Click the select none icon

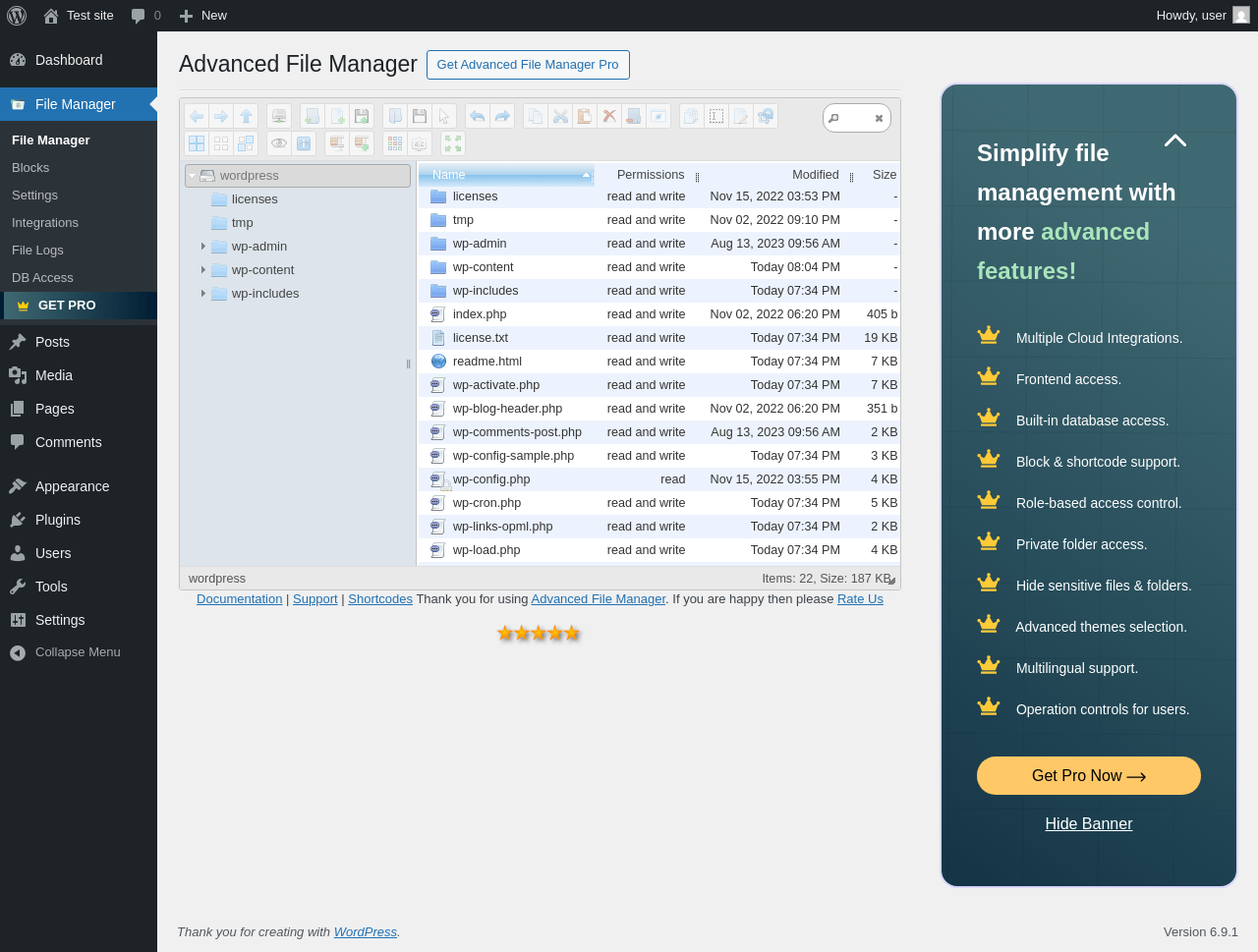221,143
